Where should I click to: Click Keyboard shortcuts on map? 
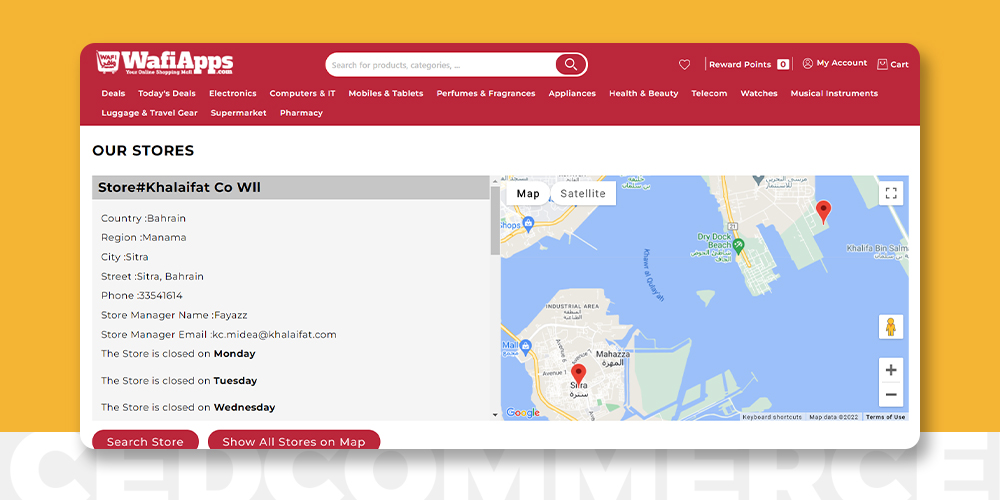772,417
